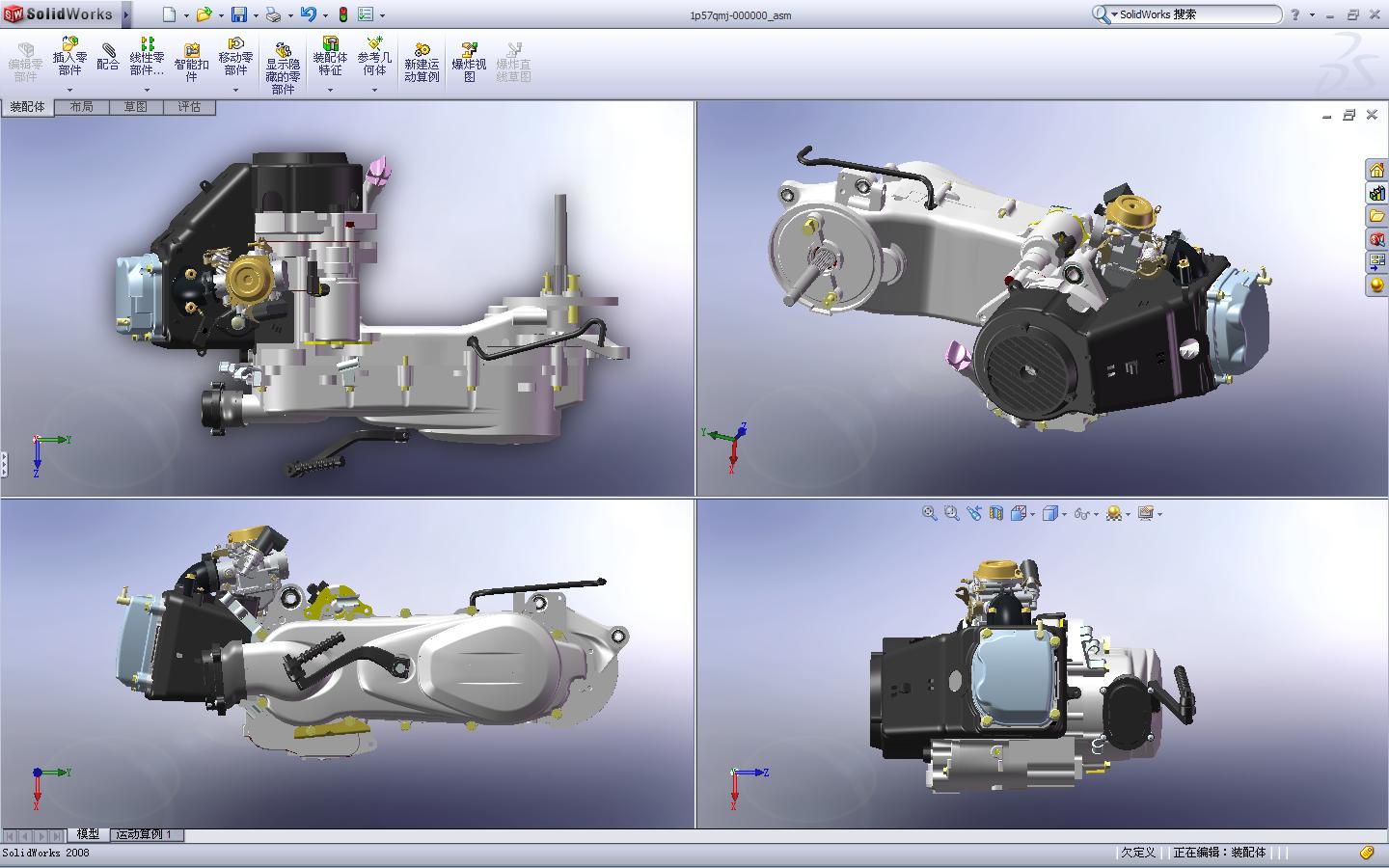Click the Undo arrow icon
This screenshot has height=868, width=1389.
[x=309, y=14]
